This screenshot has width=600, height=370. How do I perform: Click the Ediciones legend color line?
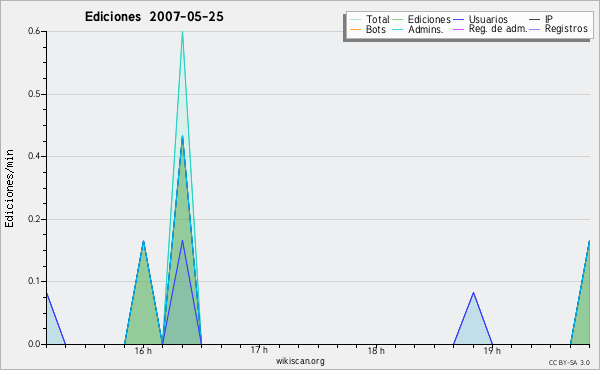(398, 20)
